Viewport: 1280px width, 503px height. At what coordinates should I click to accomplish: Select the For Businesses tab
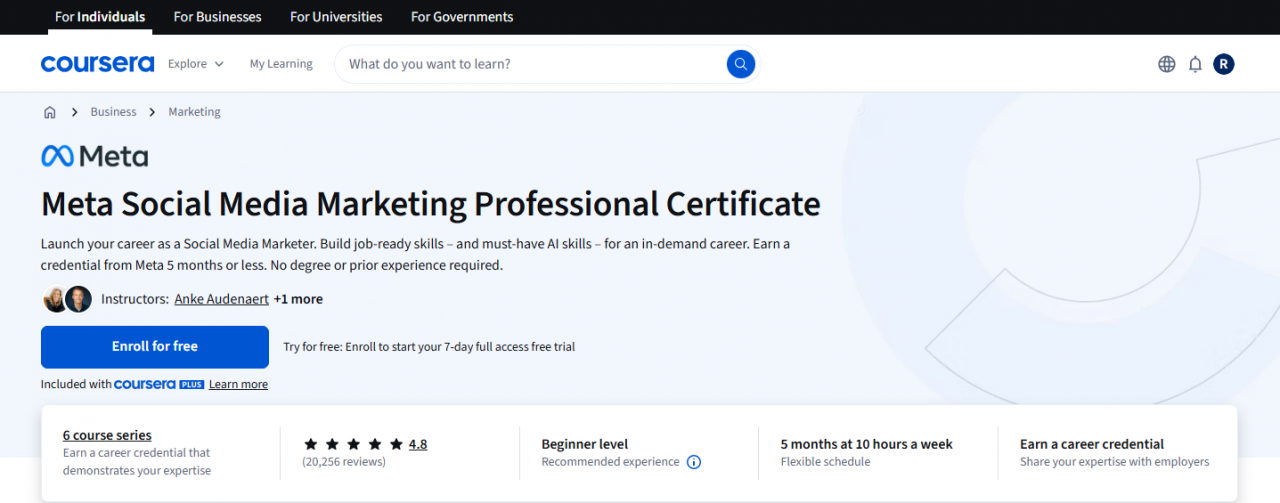point(217,17)
